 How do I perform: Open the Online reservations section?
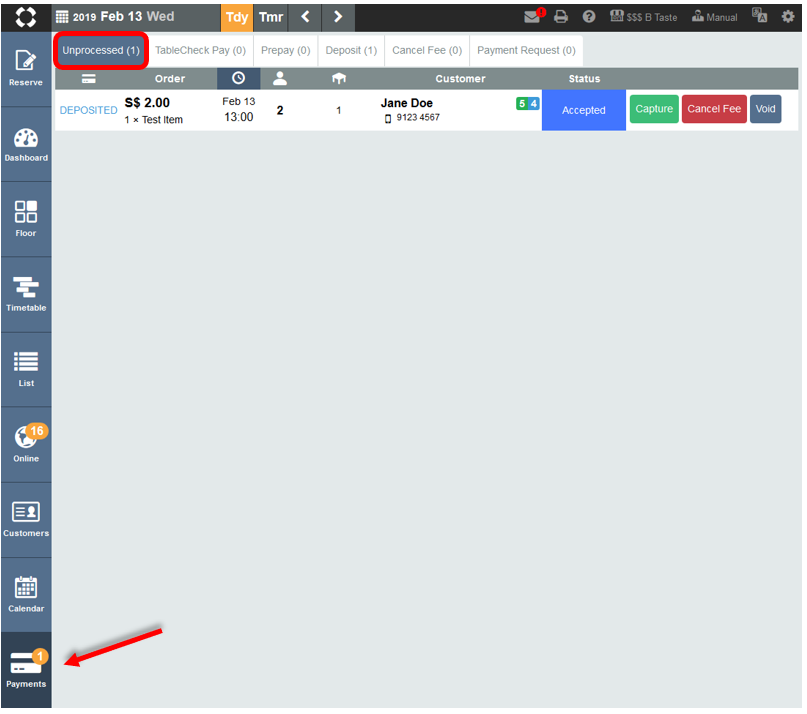pos(26,445)
